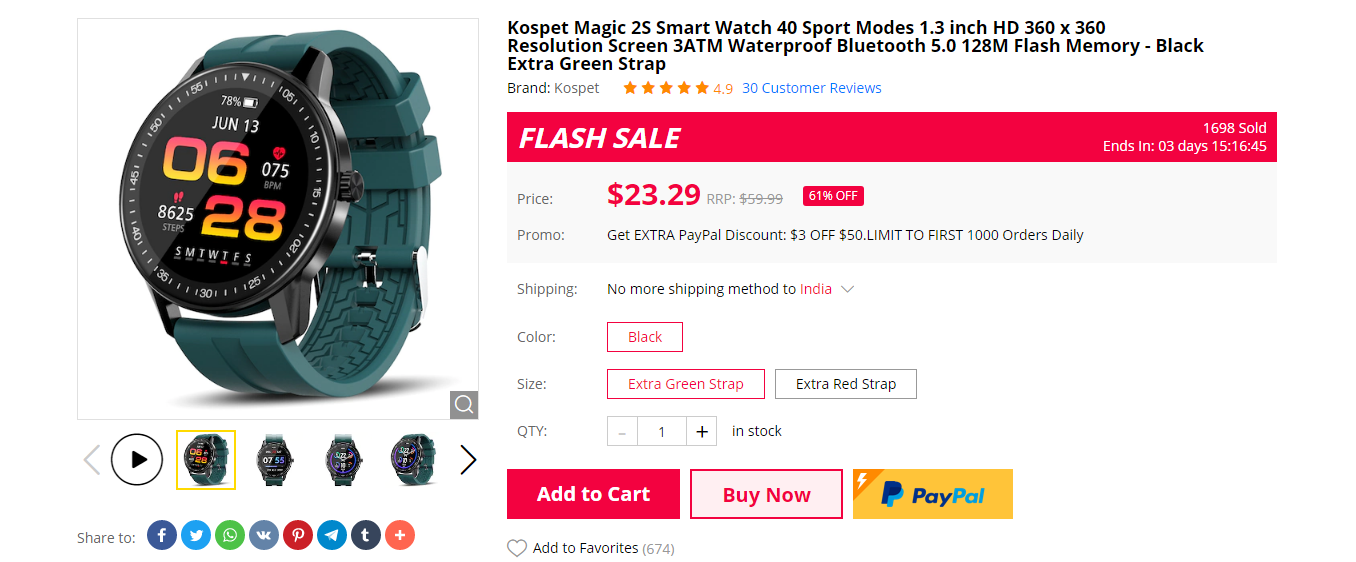The image size is (1356, 562).
Task: Open the 30 Customer Reviews link
Action: (x=812, y=88)
